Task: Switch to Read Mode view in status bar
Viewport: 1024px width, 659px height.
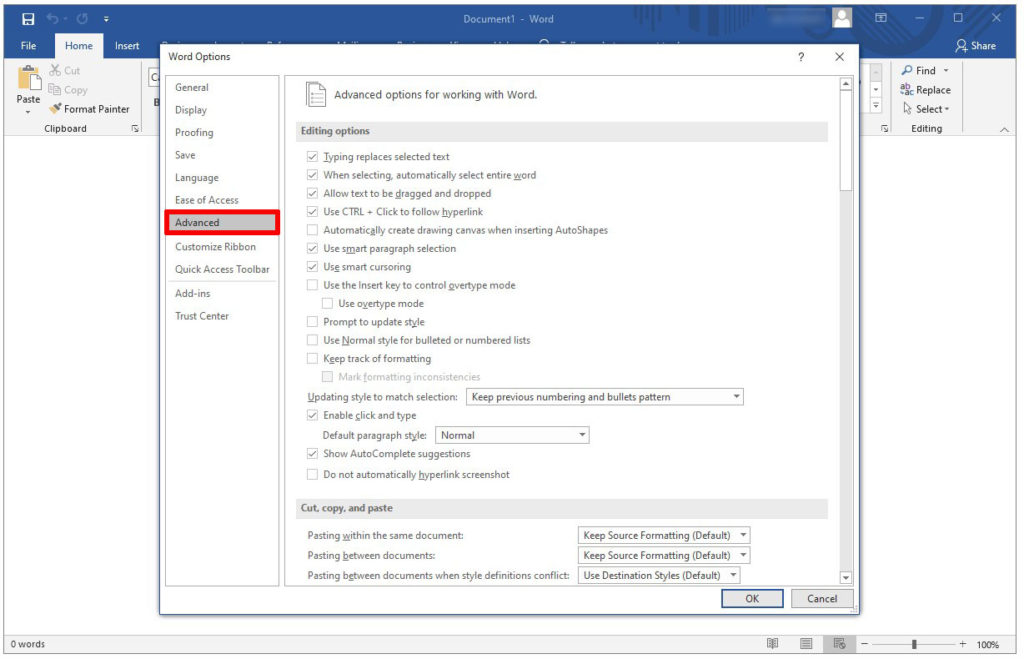Action: pyautogui.click(x=772, y=644)
